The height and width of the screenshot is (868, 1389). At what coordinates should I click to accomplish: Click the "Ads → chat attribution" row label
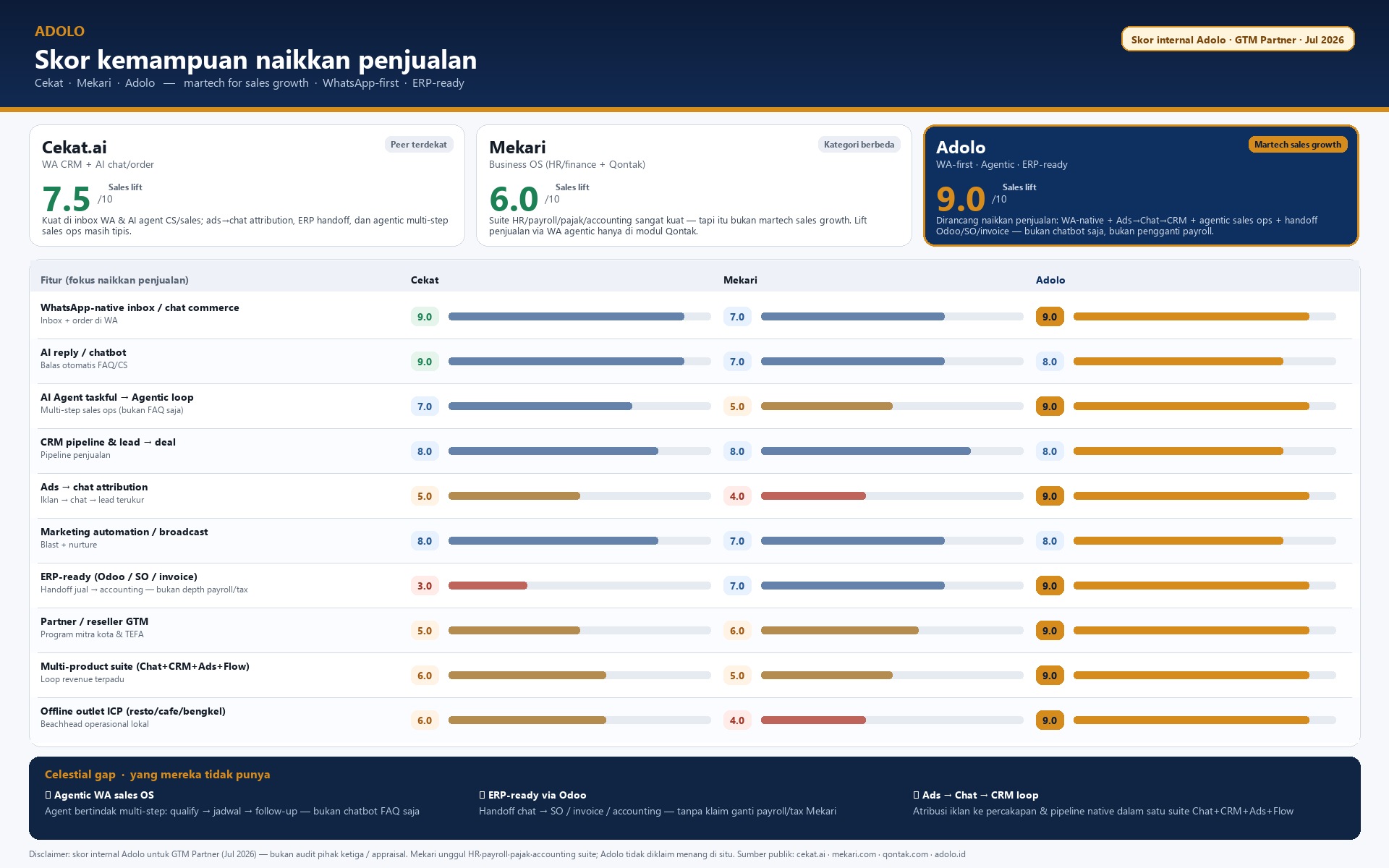coord(94,487)
